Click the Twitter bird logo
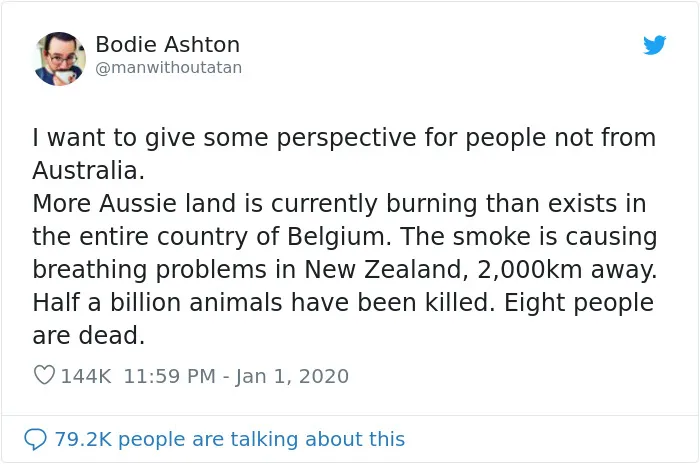Screen dimensions: 700x464 click(654, 45)
